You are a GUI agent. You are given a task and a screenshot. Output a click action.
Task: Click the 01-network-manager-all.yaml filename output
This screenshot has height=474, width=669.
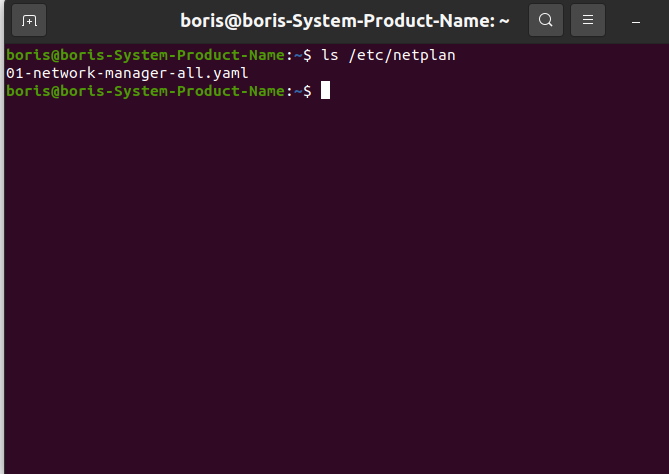[x=126, y=73]
